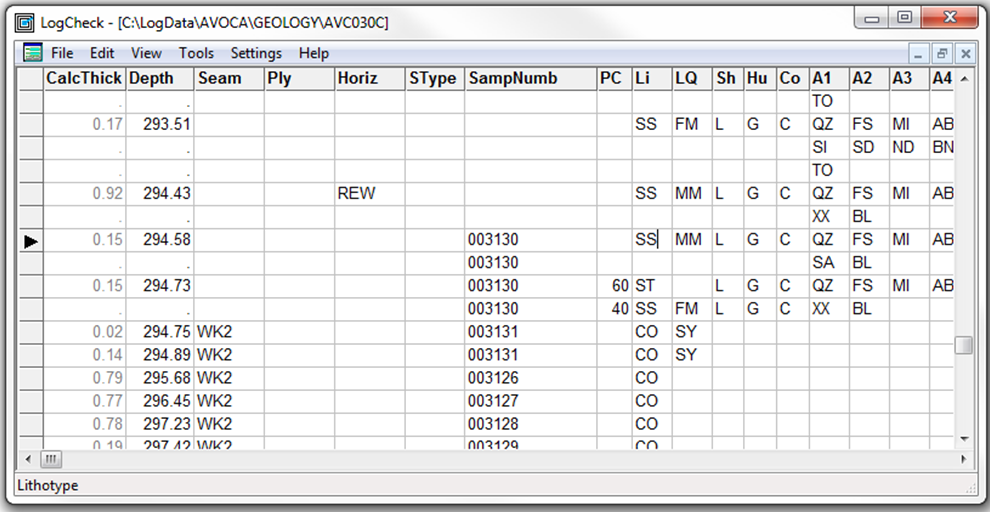Viewport: 990px width, 512px height.
Task: Click the LogCheck title bar application icon
Action: 25,23
